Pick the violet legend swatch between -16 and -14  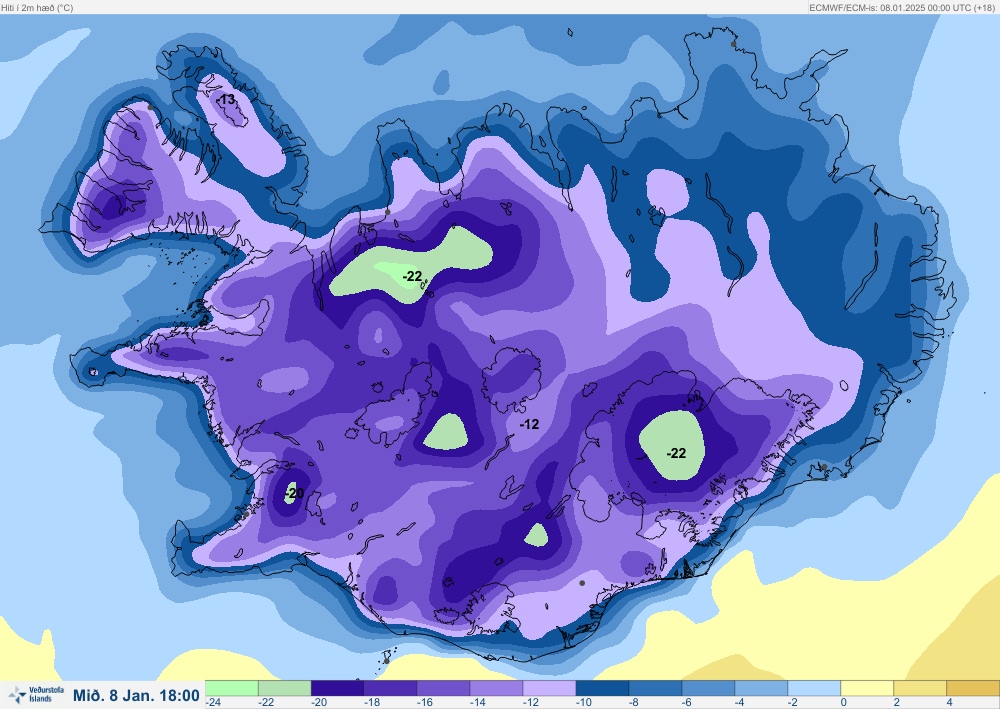click(x=443, y=688)
